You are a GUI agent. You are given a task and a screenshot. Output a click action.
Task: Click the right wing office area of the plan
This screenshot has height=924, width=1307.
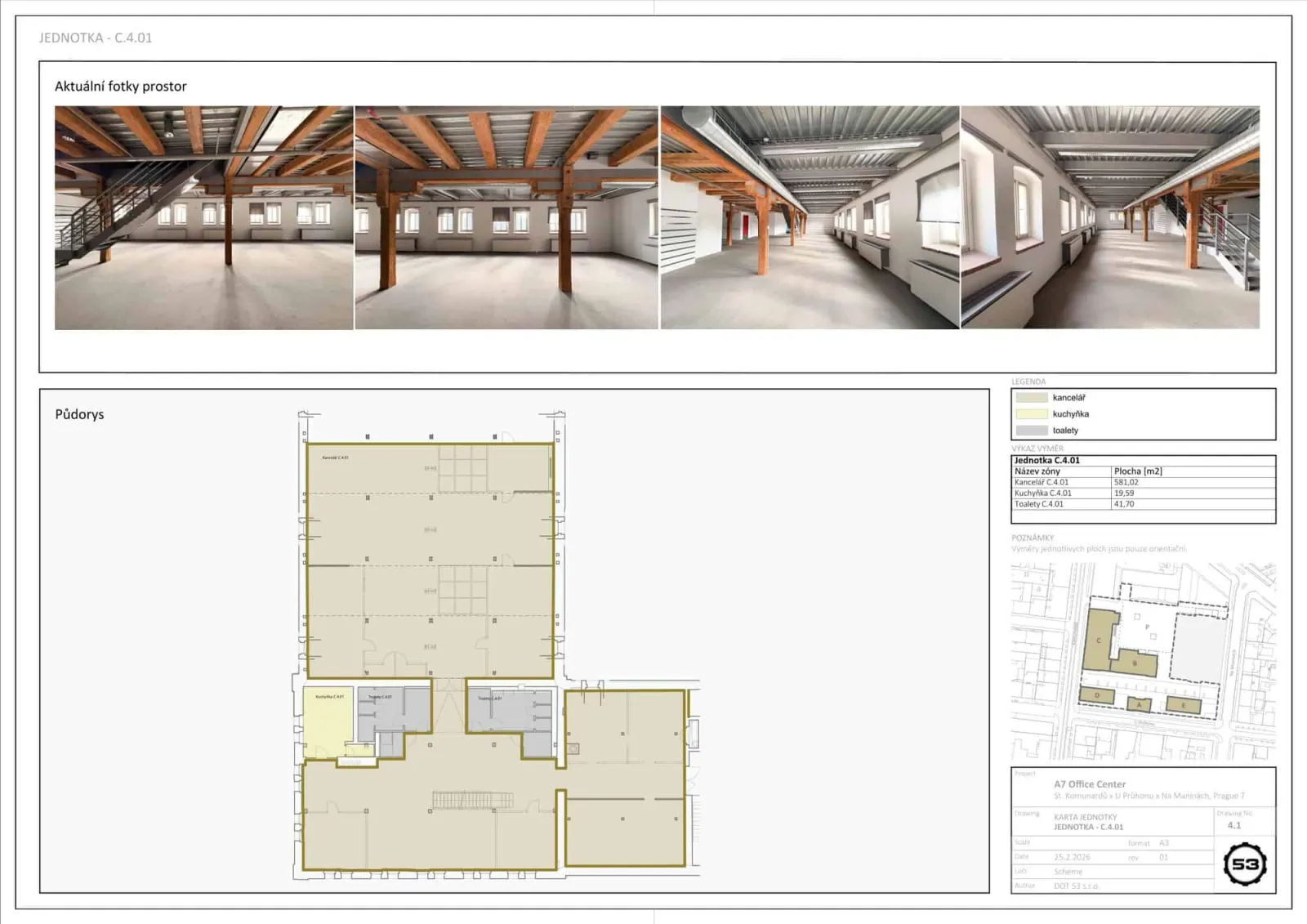(625, 778)
